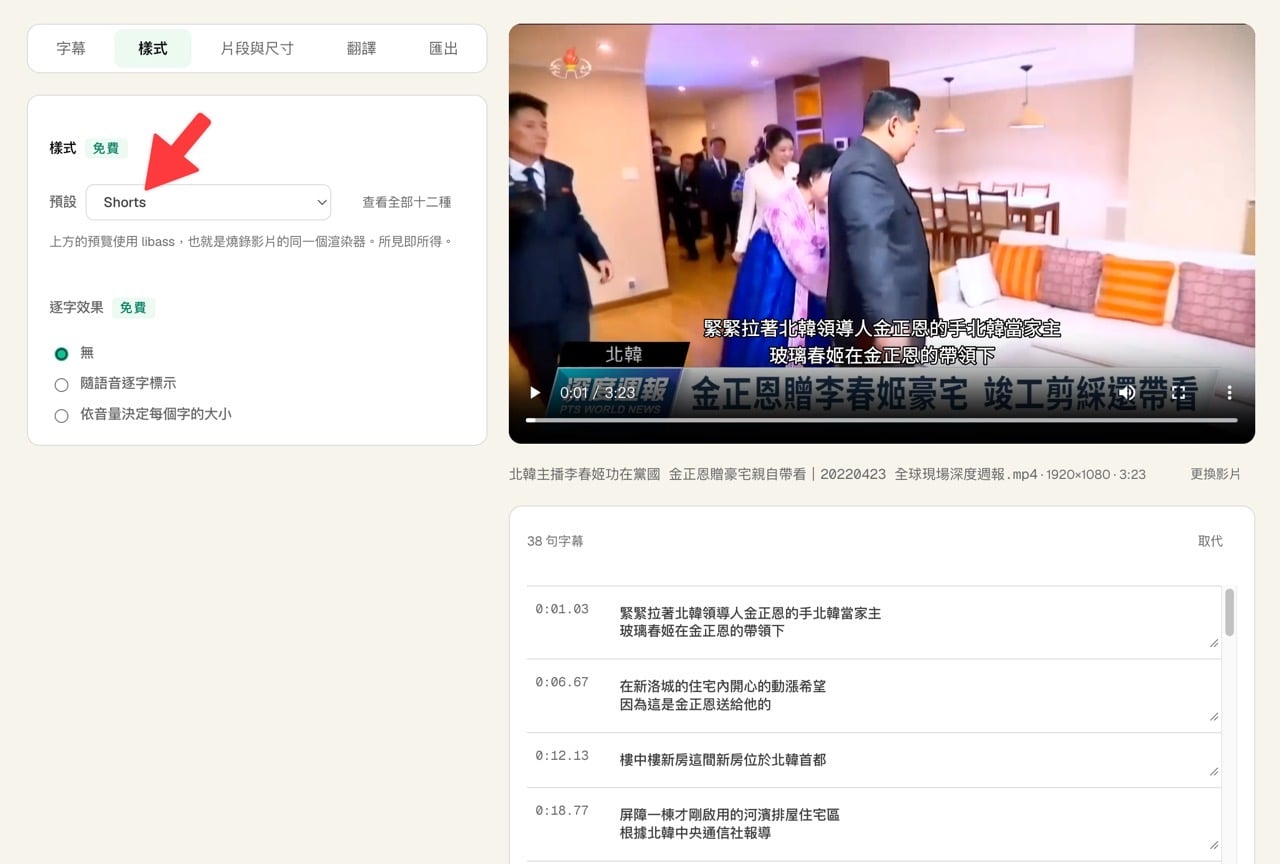Click 更換影片 to change video

pyautogui.click(x=1215, y=474)
